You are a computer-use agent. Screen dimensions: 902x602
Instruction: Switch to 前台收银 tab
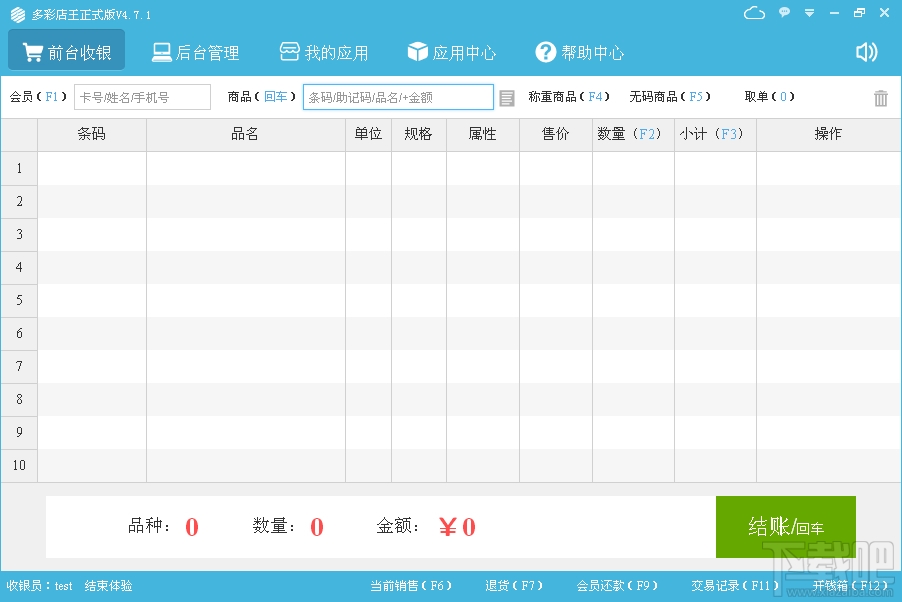tap(67, 49)
